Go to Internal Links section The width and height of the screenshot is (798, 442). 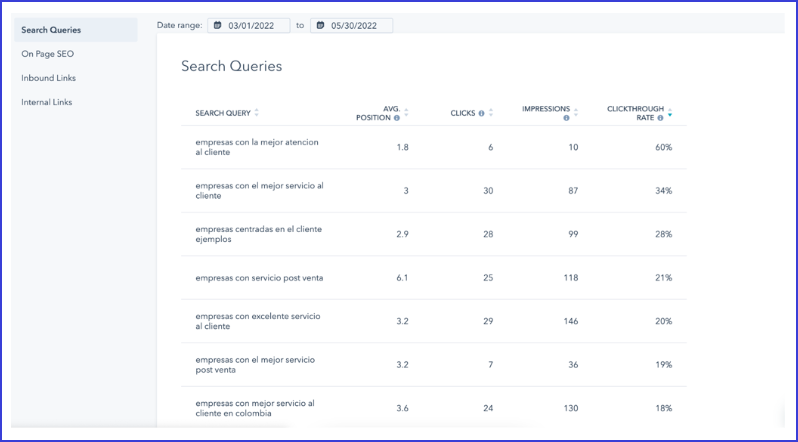(x=47, y=102)
